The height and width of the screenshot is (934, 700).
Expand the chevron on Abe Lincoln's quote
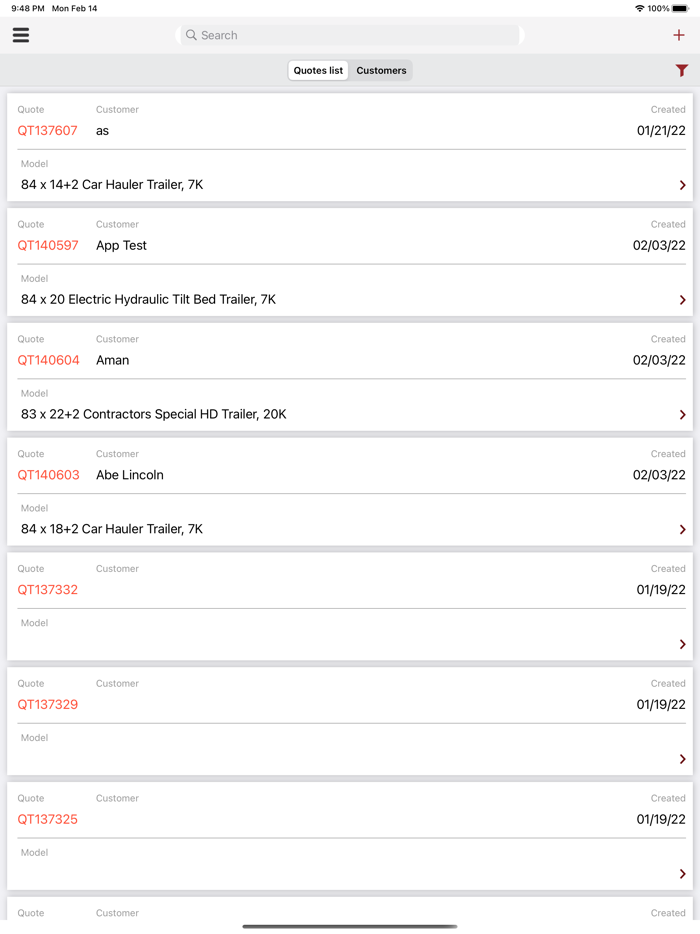(682, 528)
